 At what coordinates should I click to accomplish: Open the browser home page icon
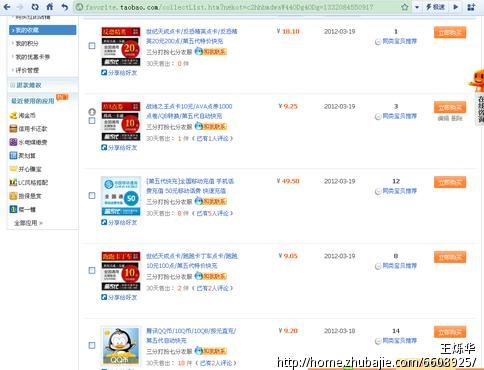[50, 7]
